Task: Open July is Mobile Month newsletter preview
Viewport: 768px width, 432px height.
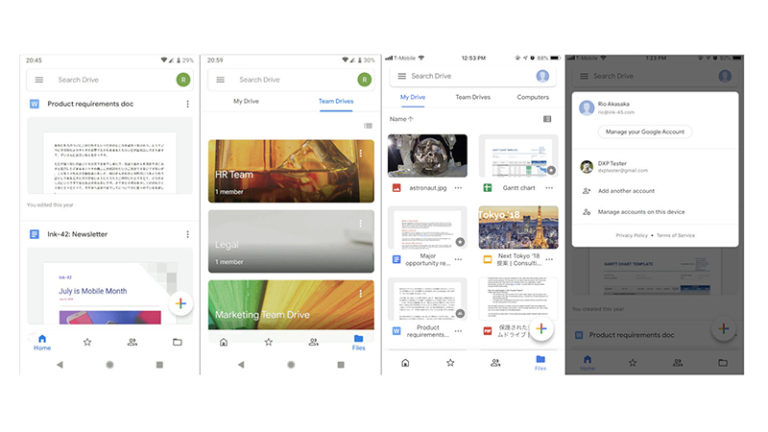Action: (110, 286)
